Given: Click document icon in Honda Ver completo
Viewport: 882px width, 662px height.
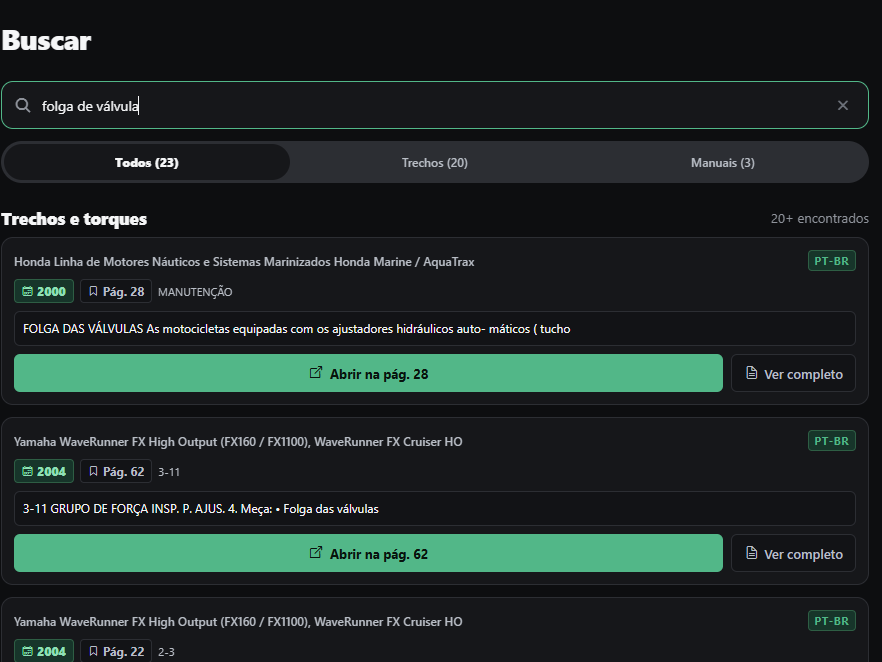Looking at the screenshot, I should coord(752,373).
